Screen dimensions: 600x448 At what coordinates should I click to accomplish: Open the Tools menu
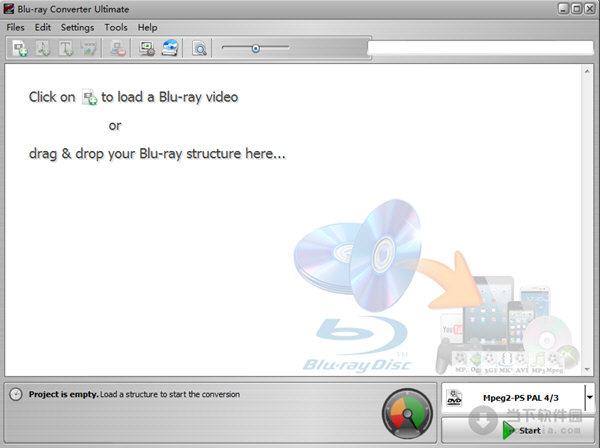click(116, 28)
